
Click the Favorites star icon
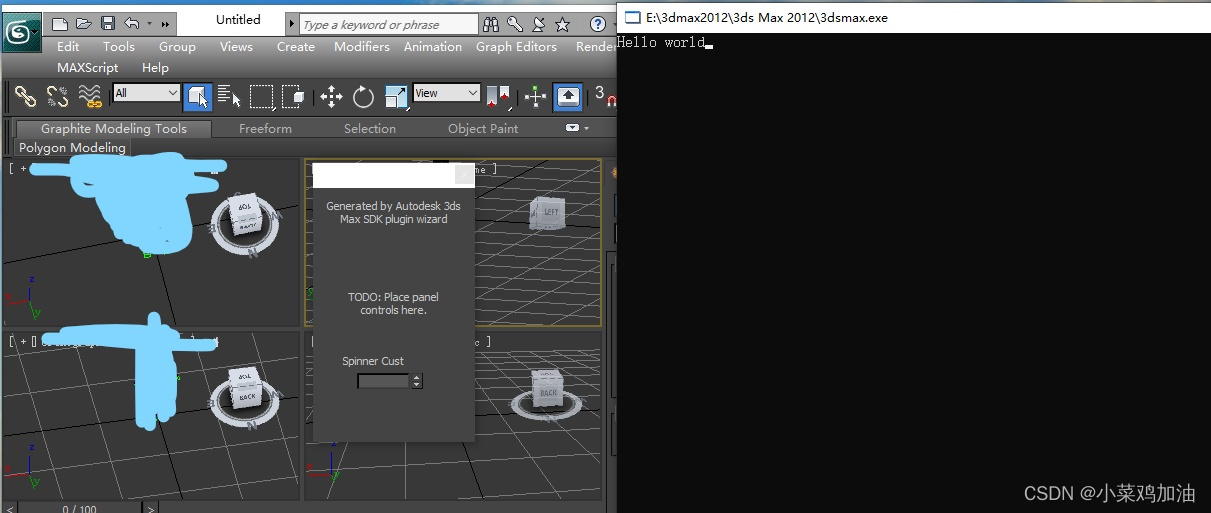pyautogui.click(x=563, y=24)
